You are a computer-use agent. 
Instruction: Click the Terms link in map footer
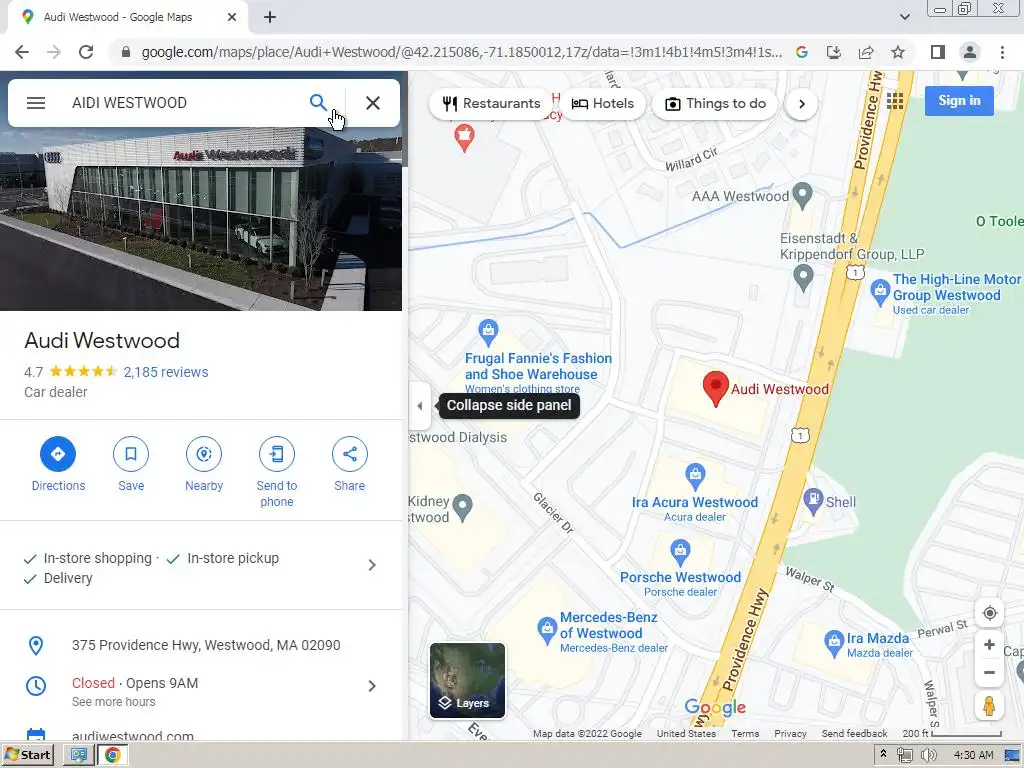pyautogui.click(x=745, y=733)
